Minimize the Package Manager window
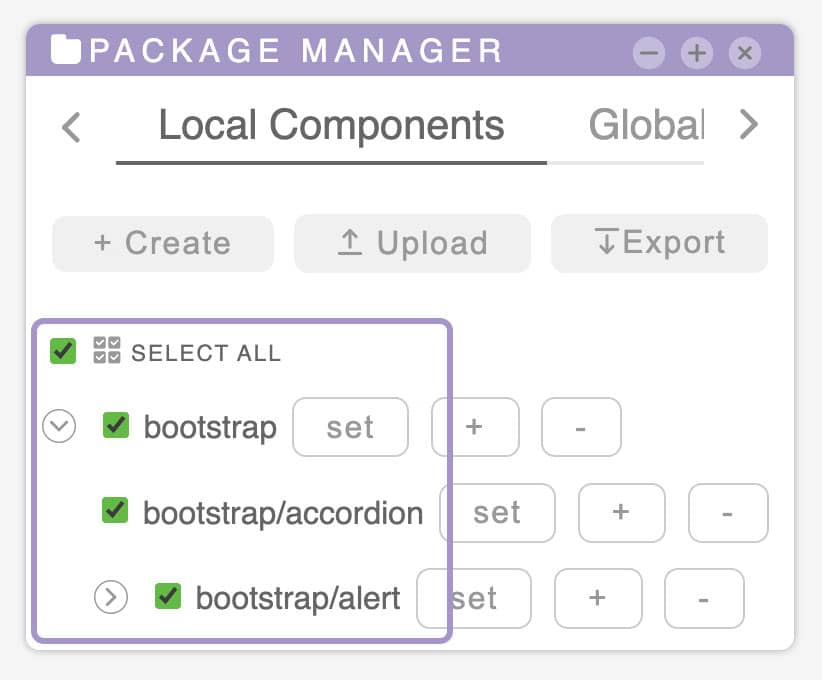 coord(648,53)
